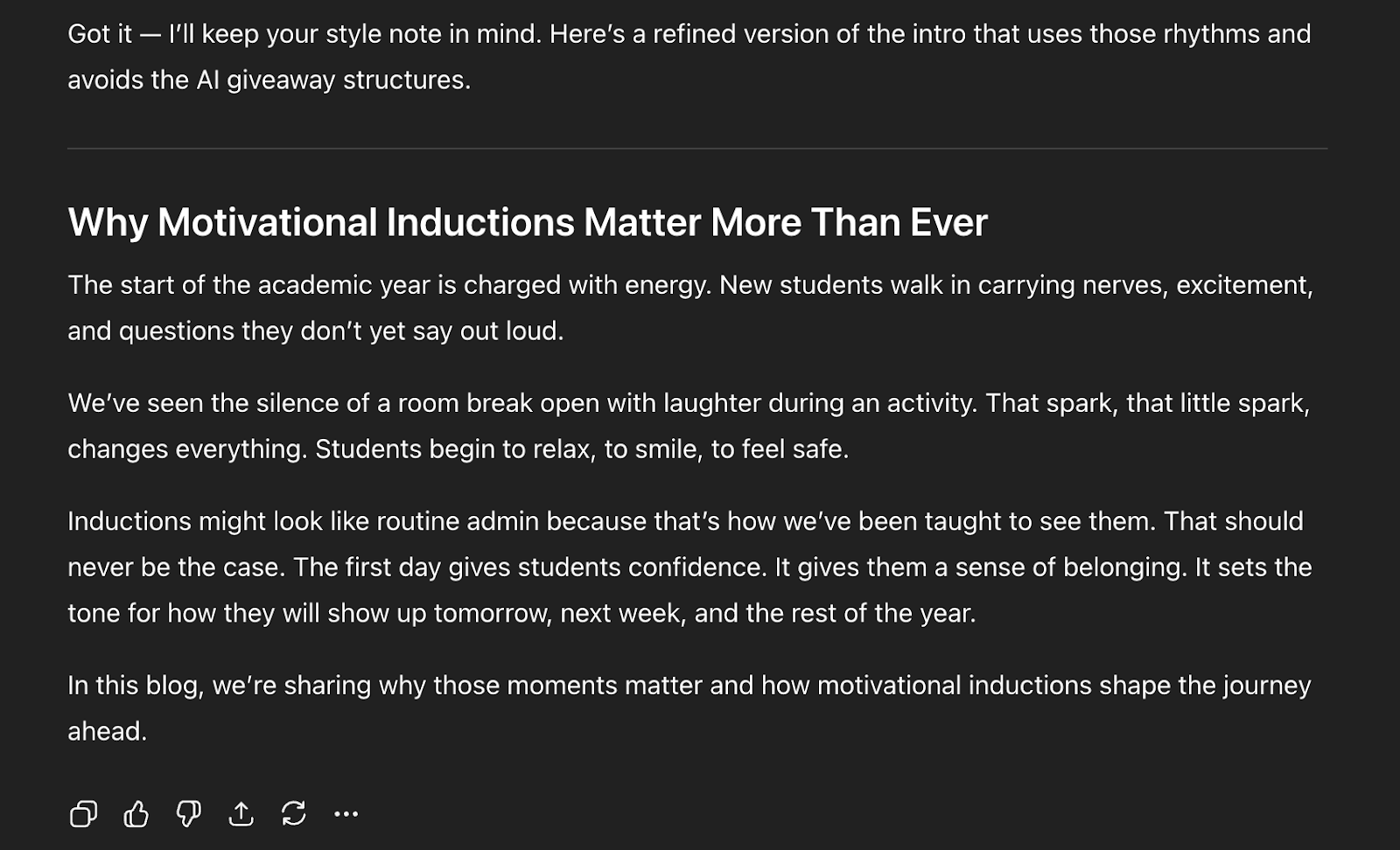Regenerate the response using the refresh icon
Image resolution: width=1400 pixels, height=850 pixels.
293,814
